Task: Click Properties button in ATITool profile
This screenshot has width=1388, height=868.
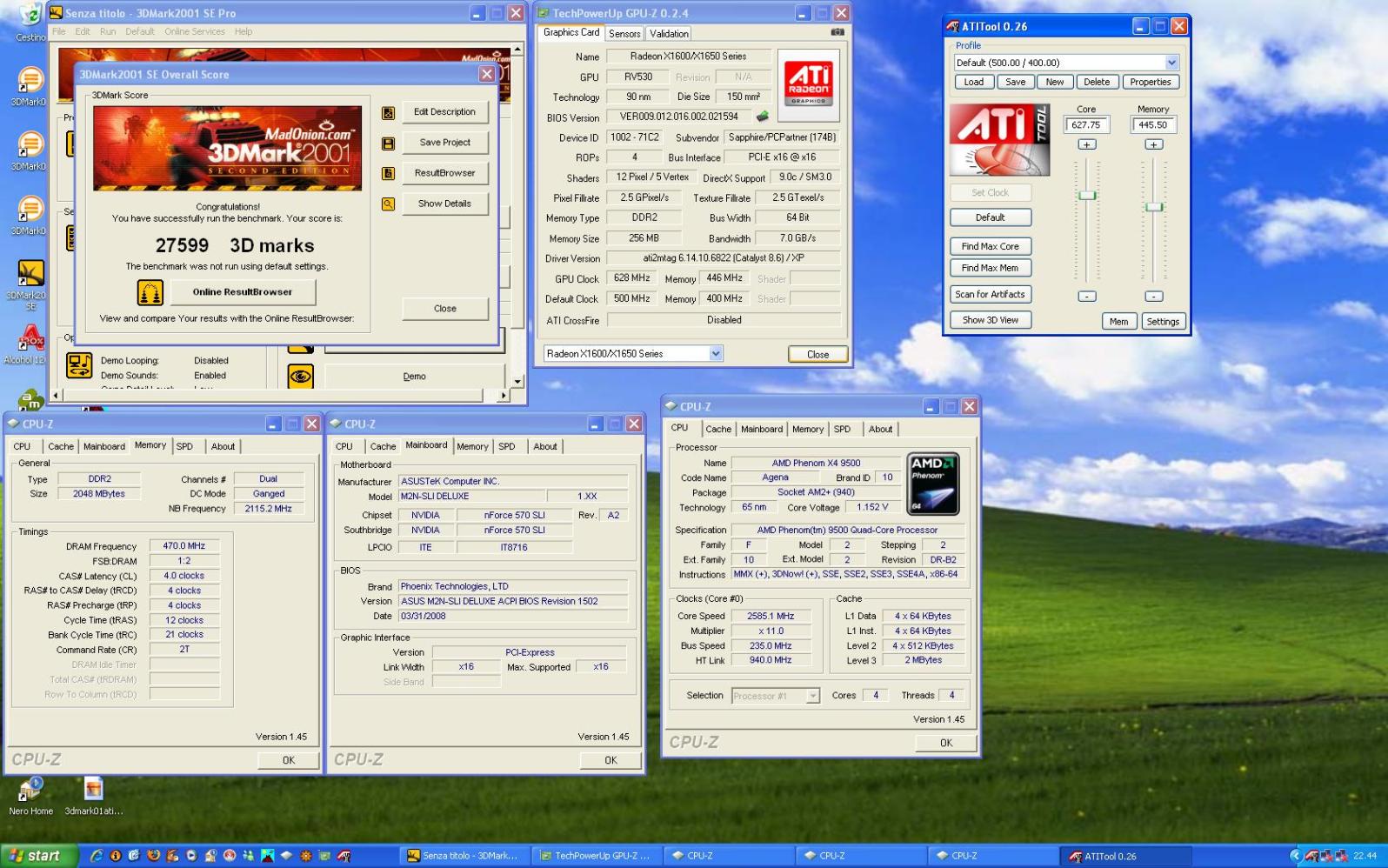Action: pyautogui.click(x=1151, y=82)
